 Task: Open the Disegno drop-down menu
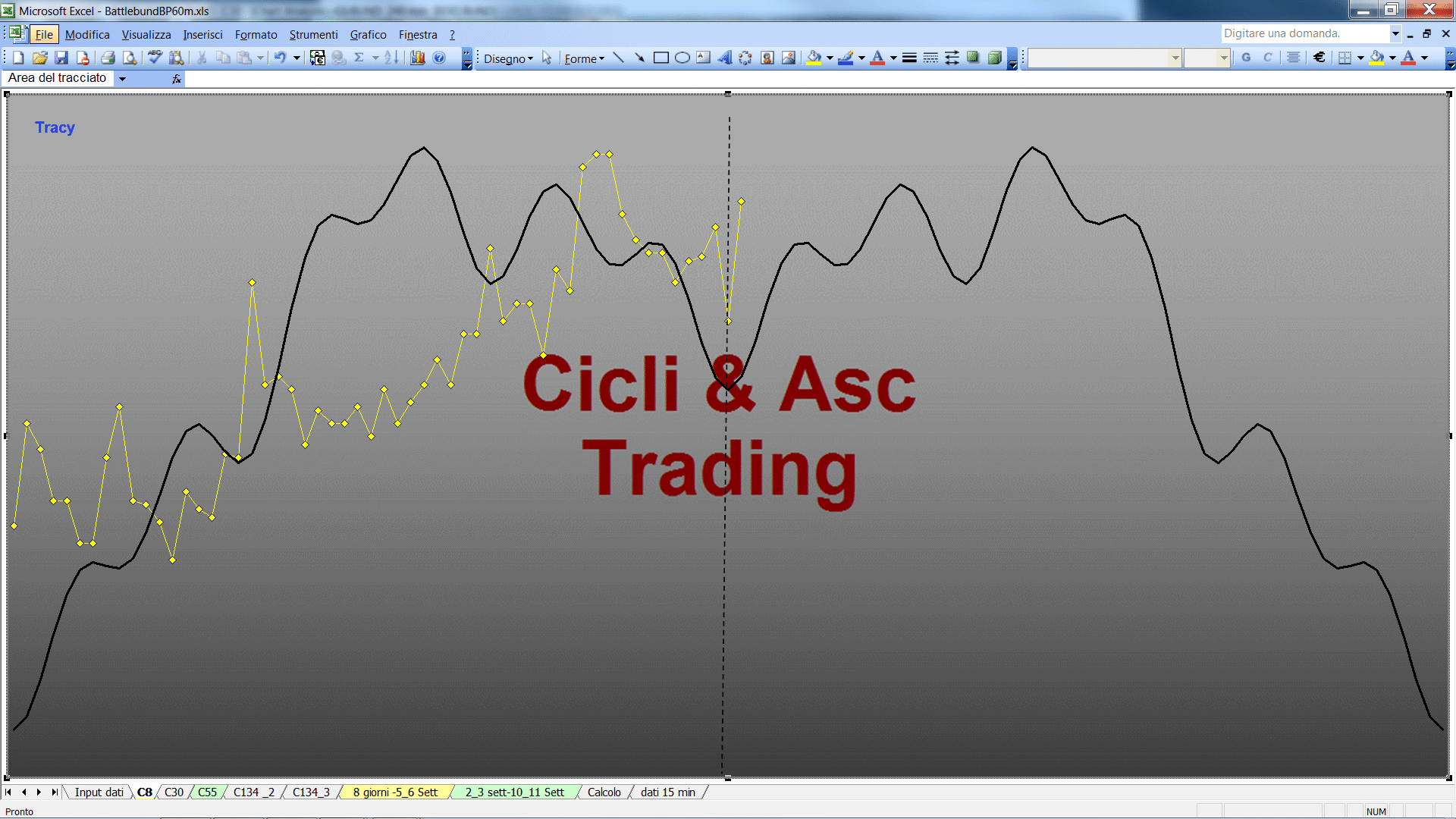pos(508,58)
